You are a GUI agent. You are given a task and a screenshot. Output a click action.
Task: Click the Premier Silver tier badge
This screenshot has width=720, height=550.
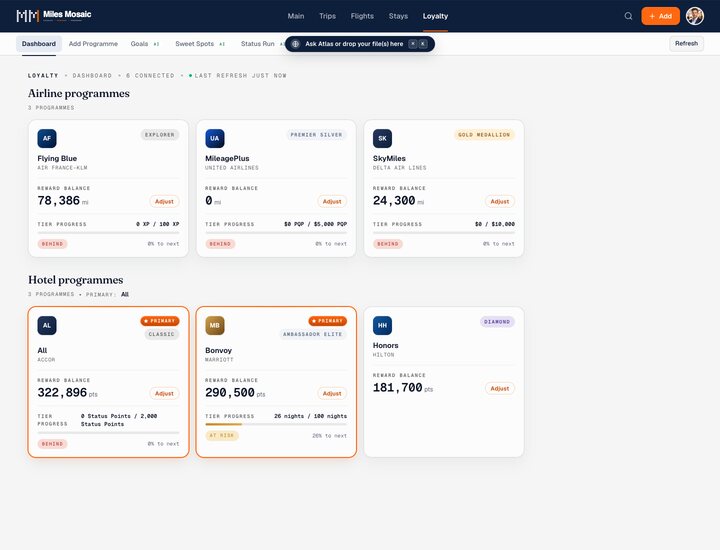point(316,135)
